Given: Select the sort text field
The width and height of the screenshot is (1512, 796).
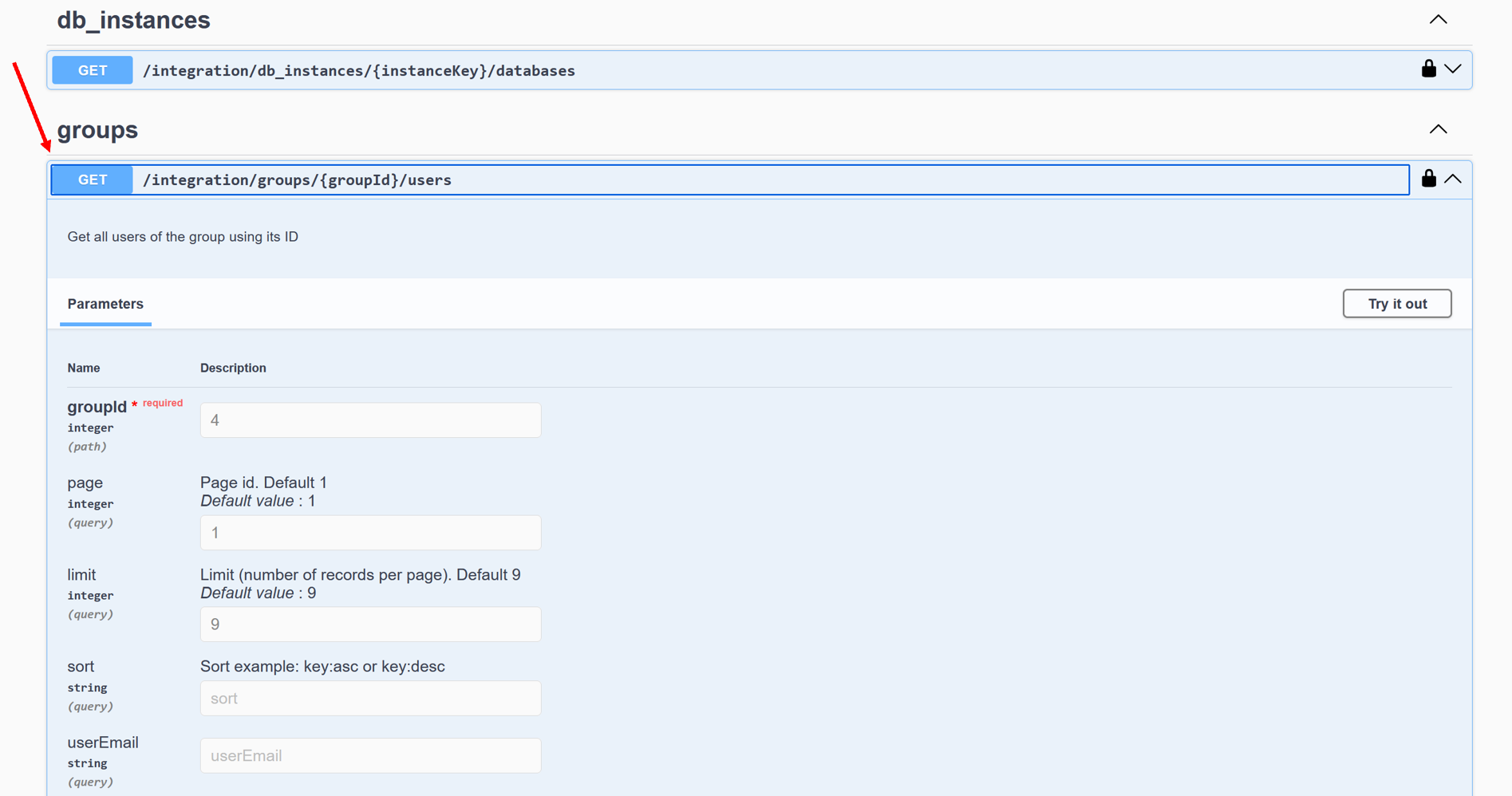Looking at the screenshot, I should click(370, 699).
